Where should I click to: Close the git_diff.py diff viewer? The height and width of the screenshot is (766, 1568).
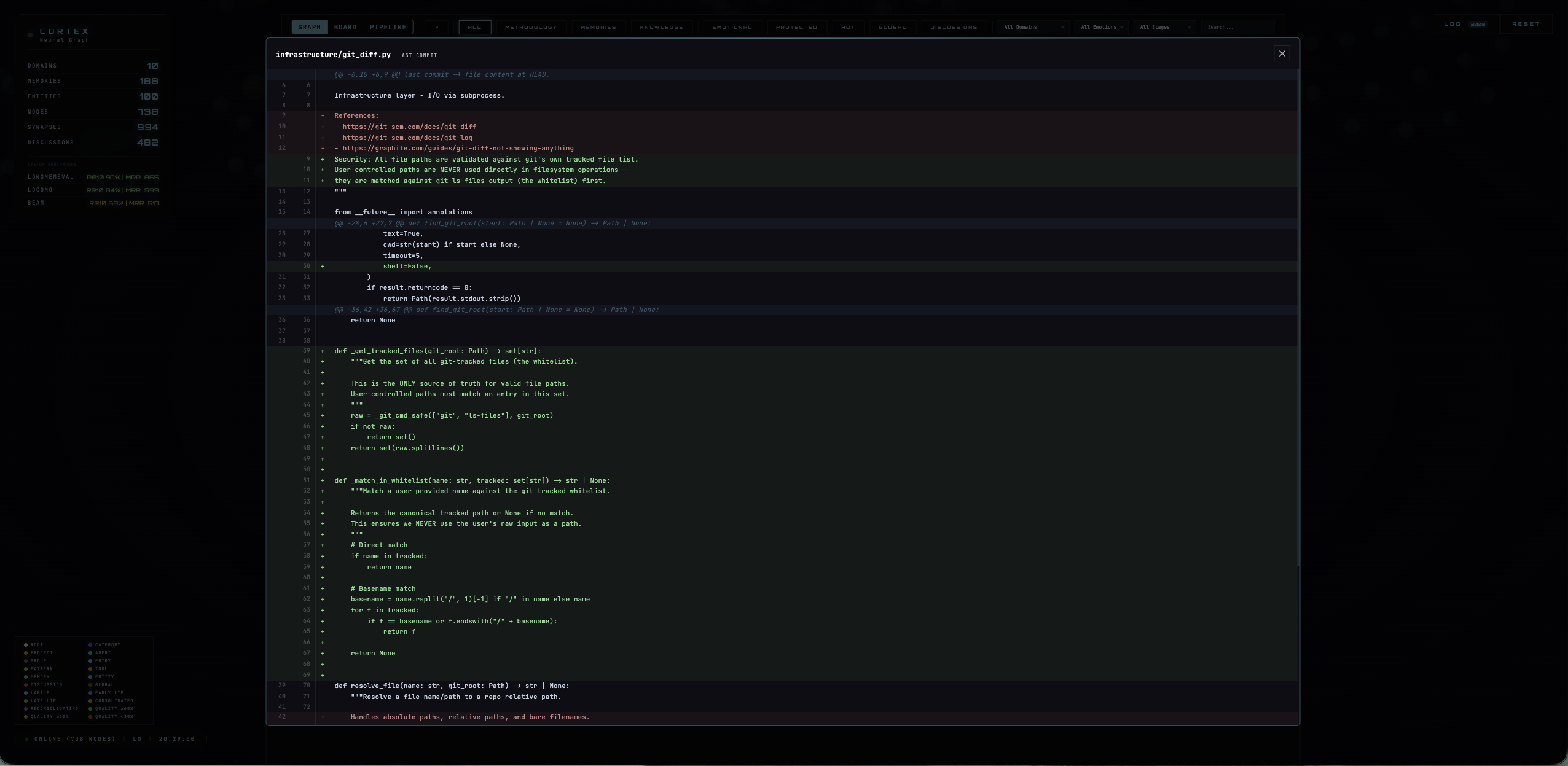click(1282, 54)
